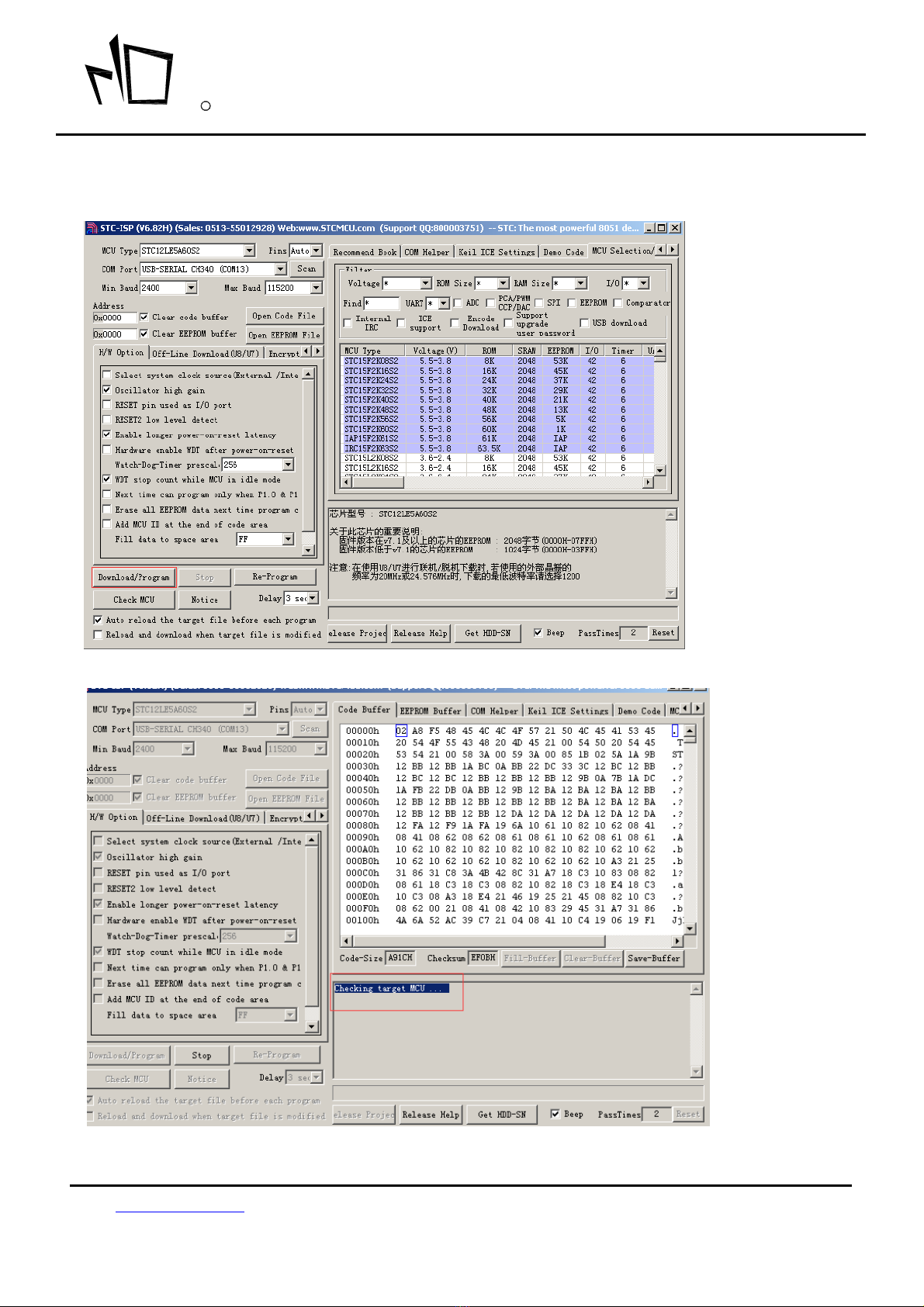Enable Add MCU ID at end of code area in MCU Selection window
This screenshot has width=924, height=1307.
click(x=107, y=524)
